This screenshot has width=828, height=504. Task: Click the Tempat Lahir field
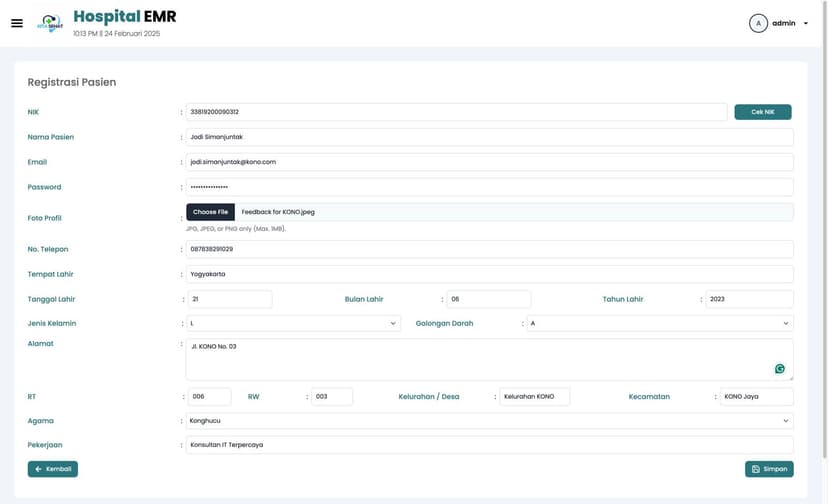pyautogui.click(x=489, y=274)
